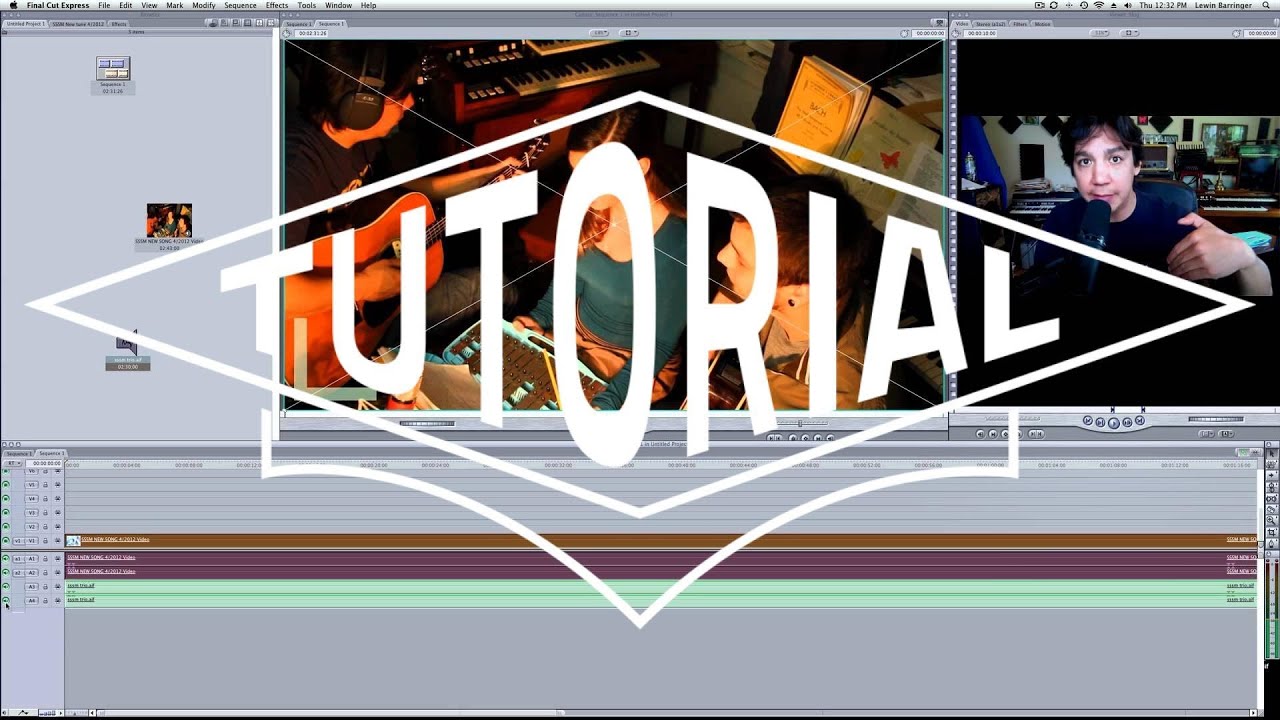Toggle visibility of track V2
Viewport: 1280px width, 720px height.
coord(5,527)
